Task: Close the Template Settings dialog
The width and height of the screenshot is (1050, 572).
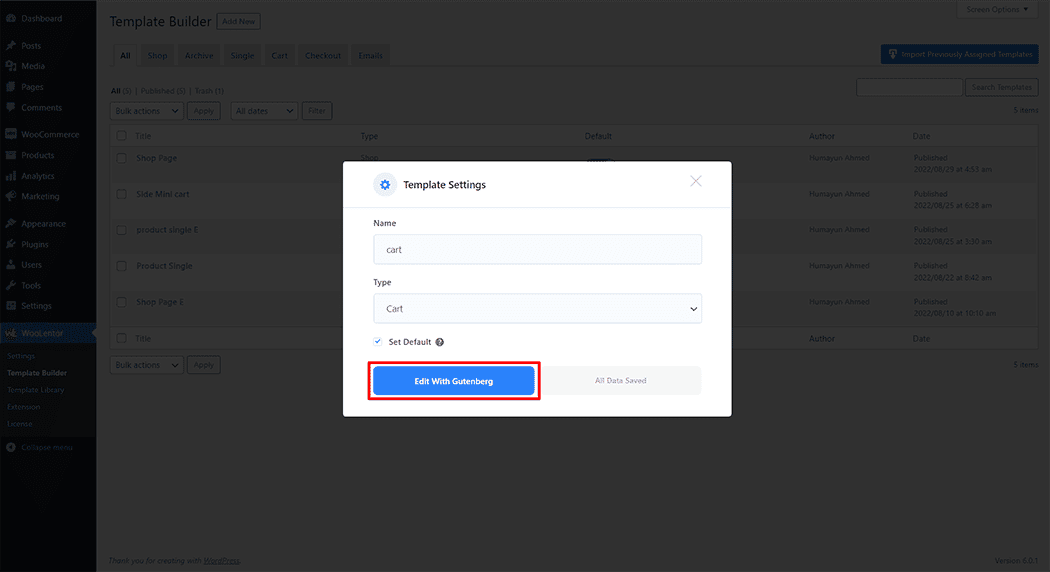Action: (x=696, y=181)
